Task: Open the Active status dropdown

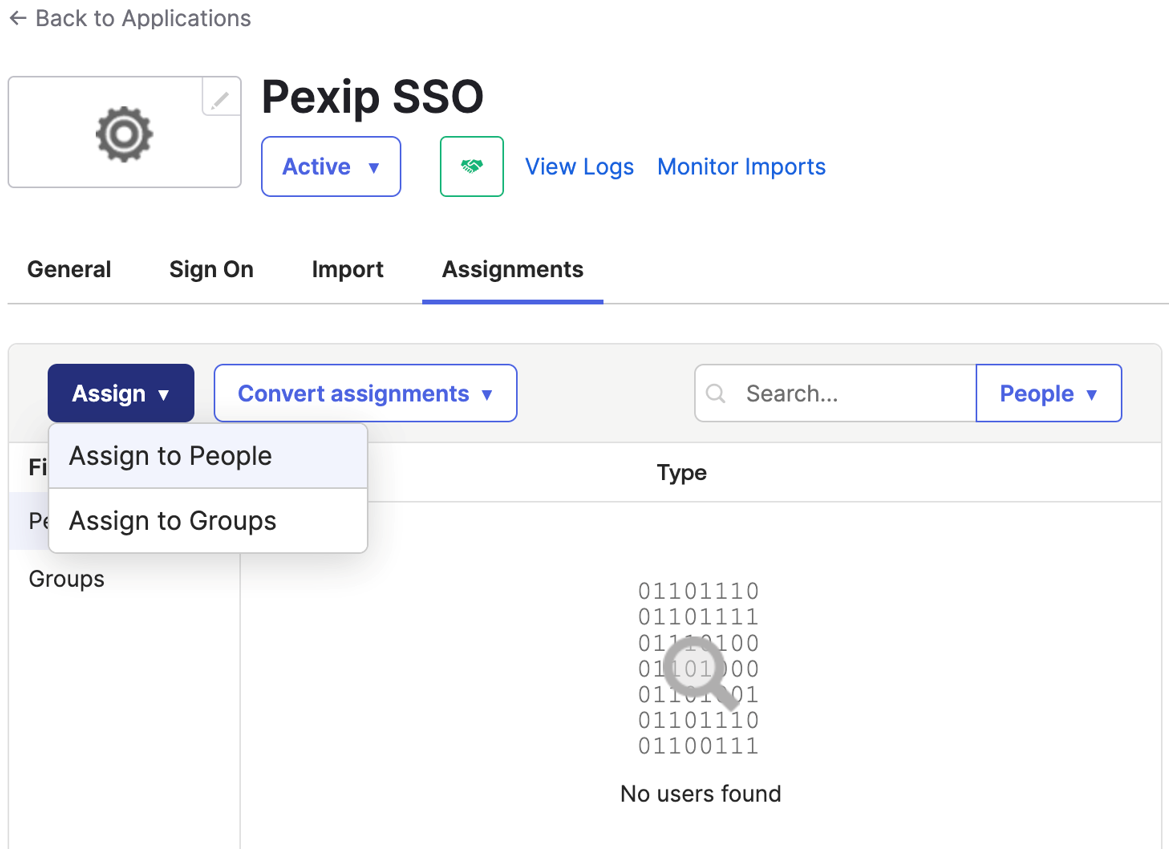Action: [x=331, y=167]
